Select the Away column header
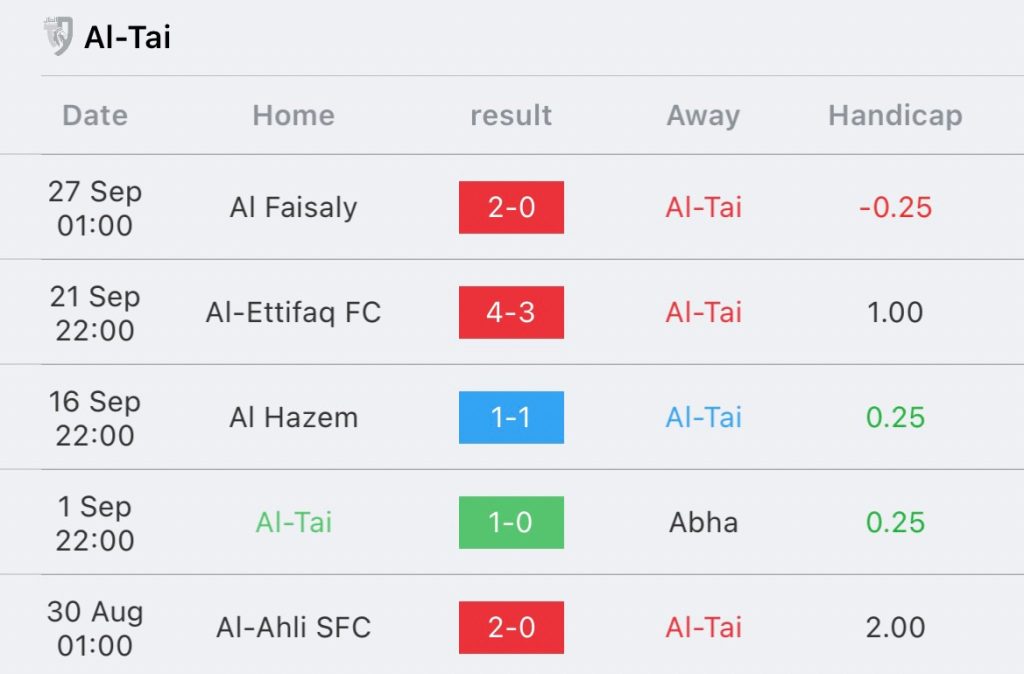The width and height of the screenshot is (1024, 674). coord(703,116)
